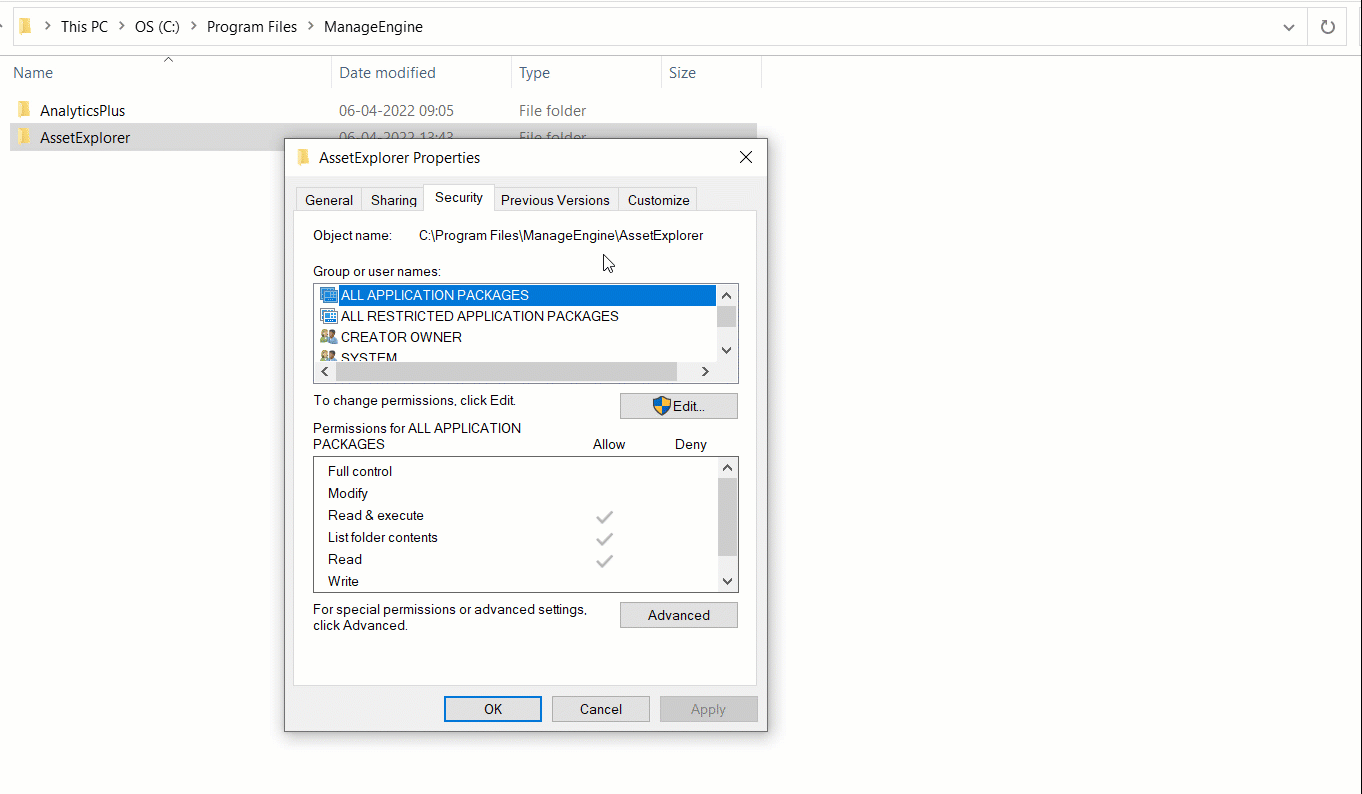Open Advanced security settings
1362x794 pixels.
tap(679, 615)
